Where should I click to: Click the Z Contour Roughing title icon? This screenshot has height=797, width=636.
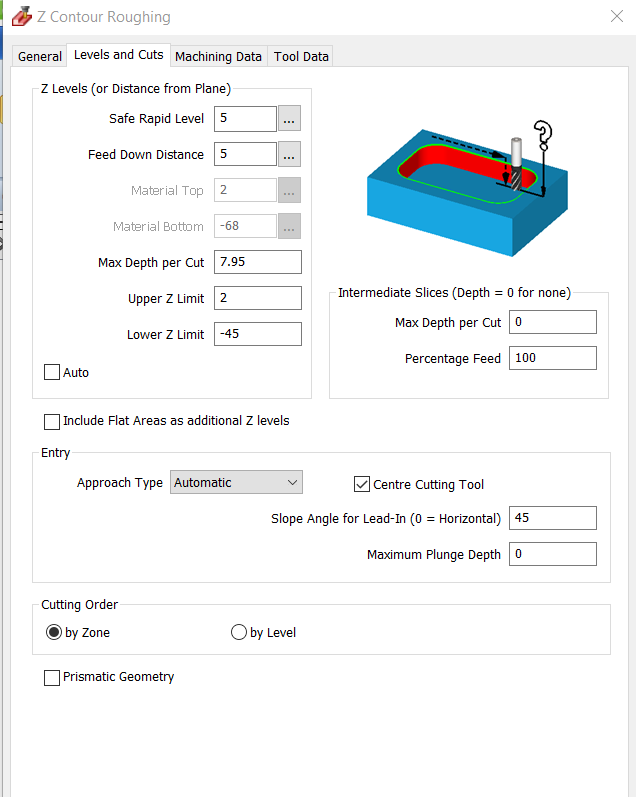(x=20, y=17)
